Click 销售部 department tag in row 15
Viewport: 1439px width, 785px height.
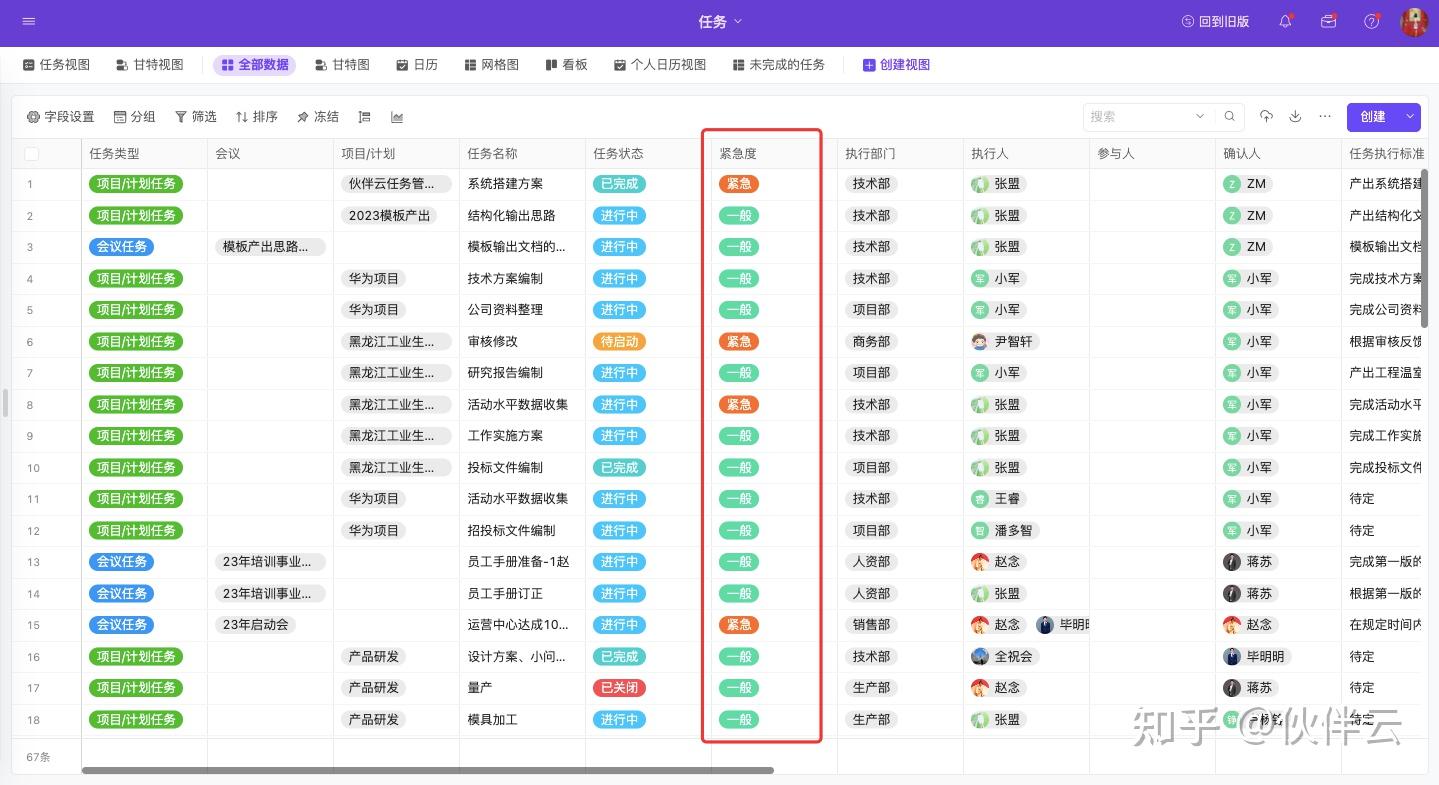(x=871, y=625)
